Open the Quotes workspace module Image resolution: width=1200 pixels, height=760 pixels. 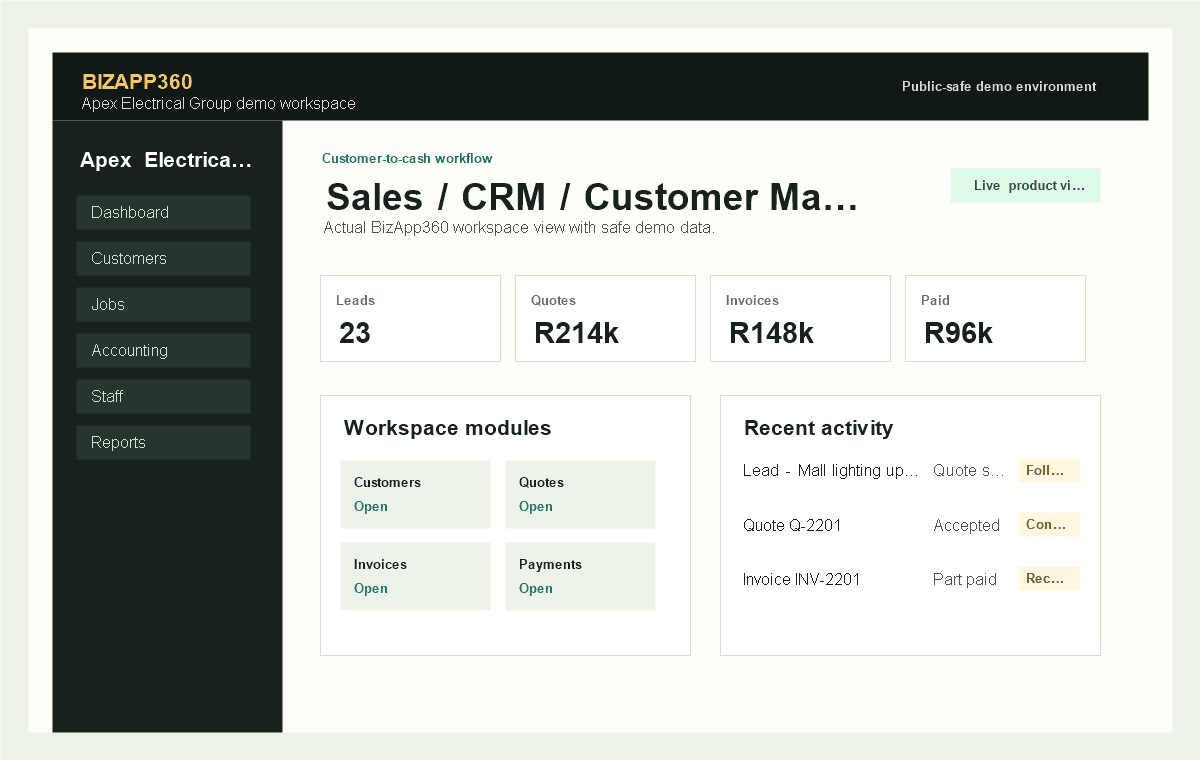580,494
